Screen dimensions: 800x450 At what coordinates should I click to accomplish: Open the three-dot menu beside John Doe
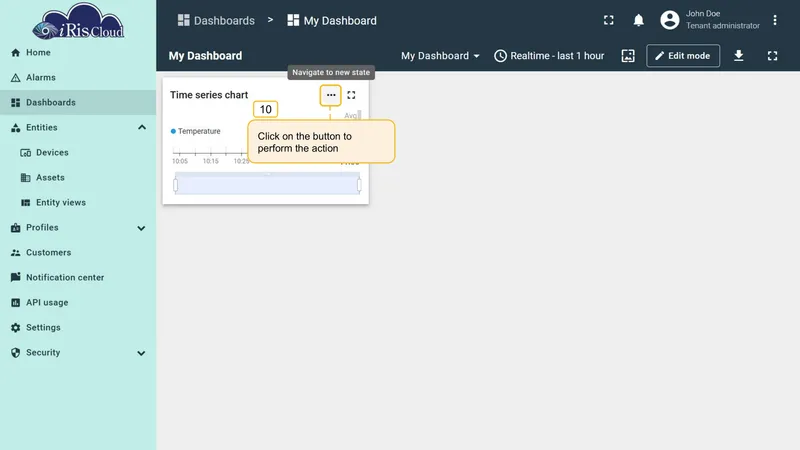tap(774, 20)
